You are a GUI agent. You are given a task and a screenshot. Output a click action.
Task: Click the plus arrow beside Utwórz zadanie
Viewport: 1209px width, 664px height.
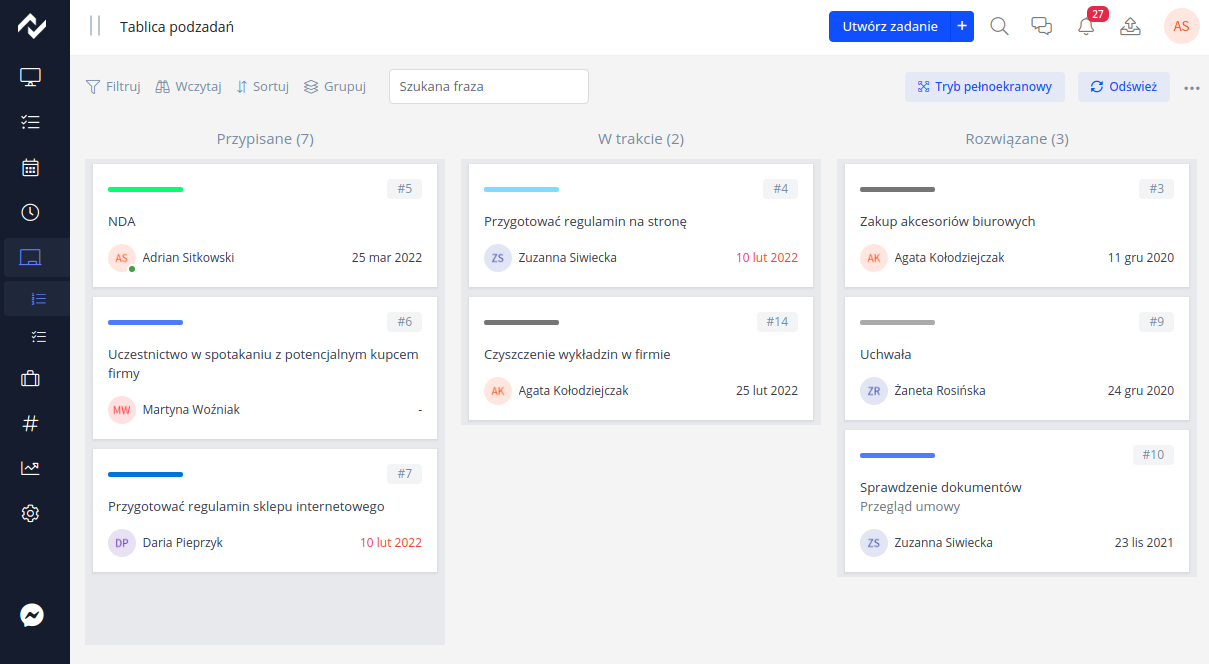[x=961, y=27]
